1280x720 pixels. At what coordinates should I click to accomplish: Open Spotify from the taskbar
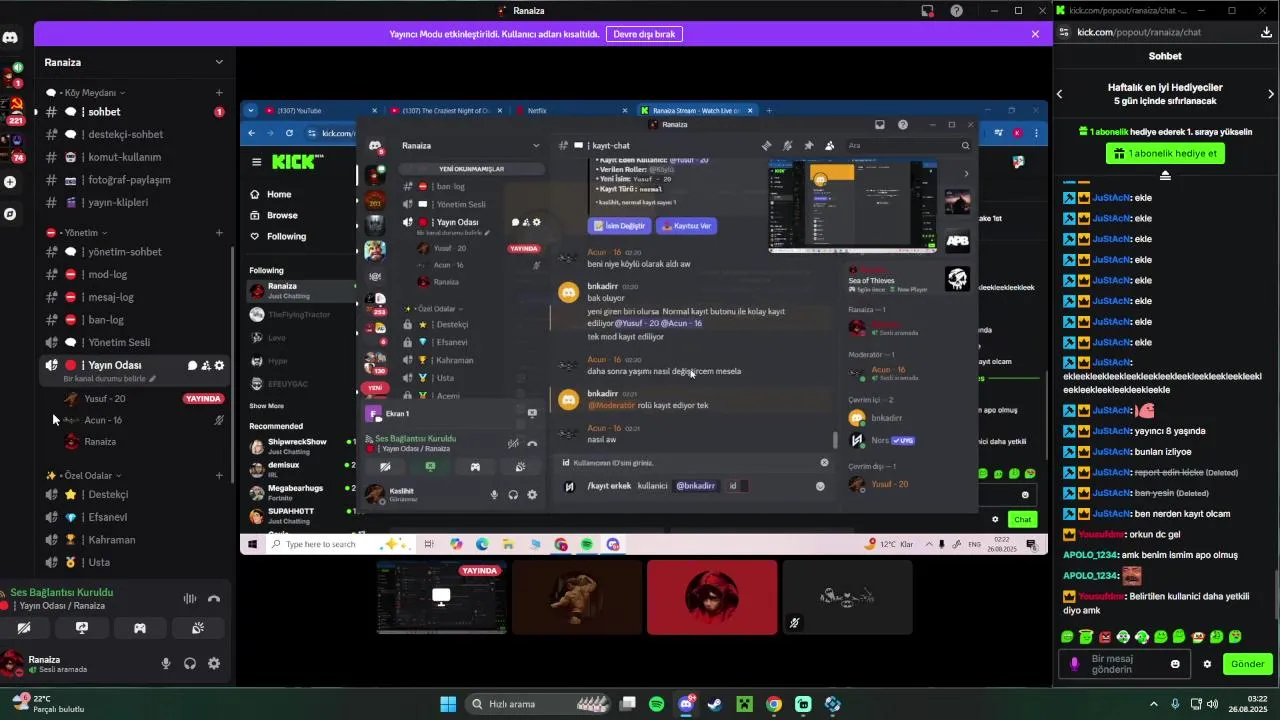pyautogui.click(x=656, y=704)
